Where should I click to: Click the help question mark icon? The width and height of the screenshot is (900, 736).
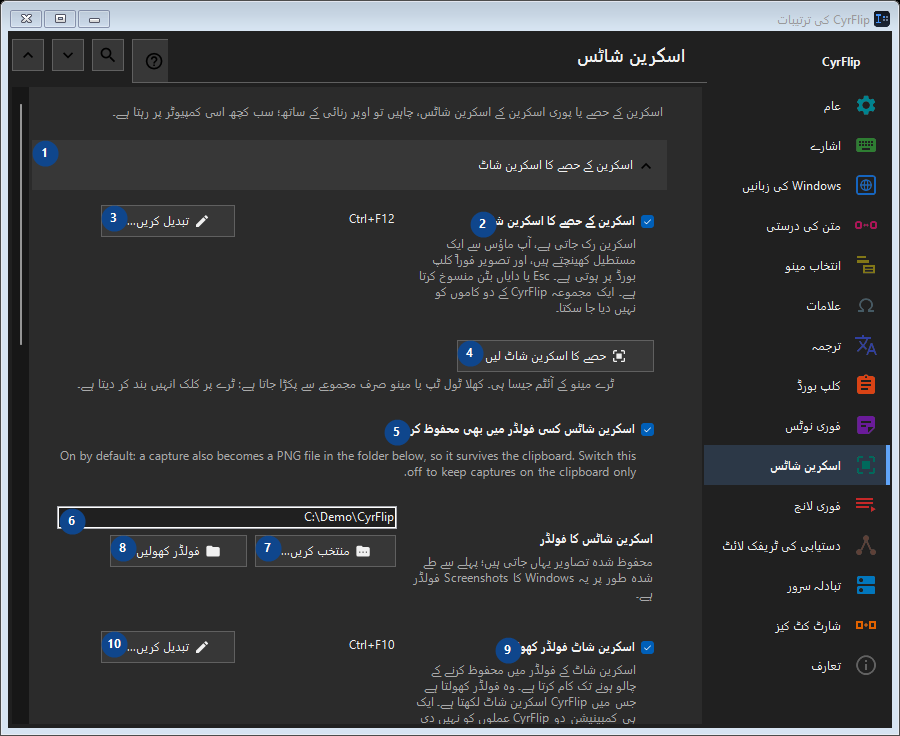[x=153, y=61]
